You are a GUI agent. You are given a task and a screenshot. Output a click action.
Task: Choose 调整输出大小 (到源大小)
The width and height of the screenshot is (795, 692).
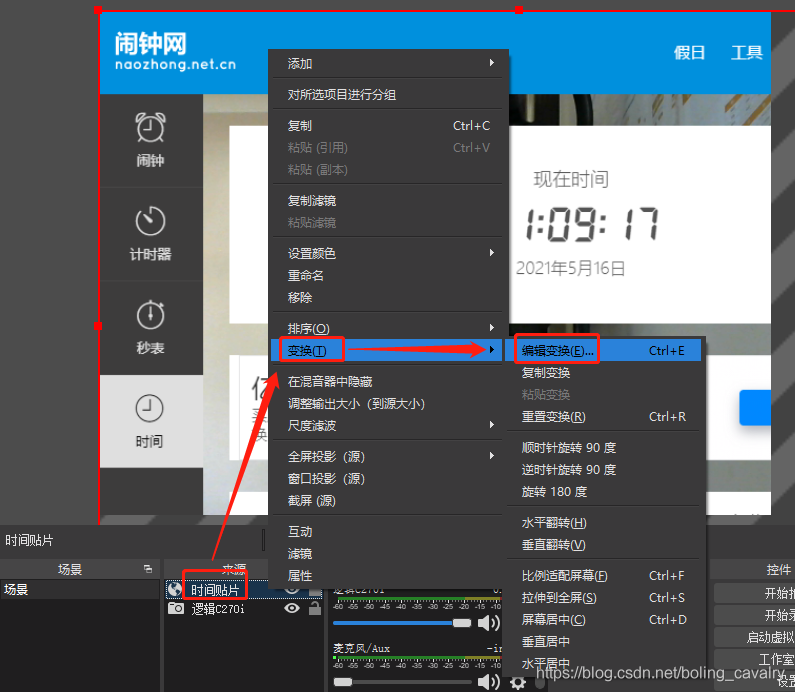[x=388, y=404]
